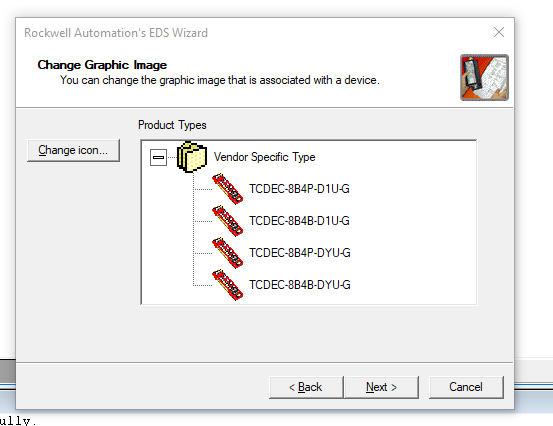The image size is (553, 426).
Task: Select the TCDEC-8B4B-DYU-G device entry text
Action: (x=300, y=285)
